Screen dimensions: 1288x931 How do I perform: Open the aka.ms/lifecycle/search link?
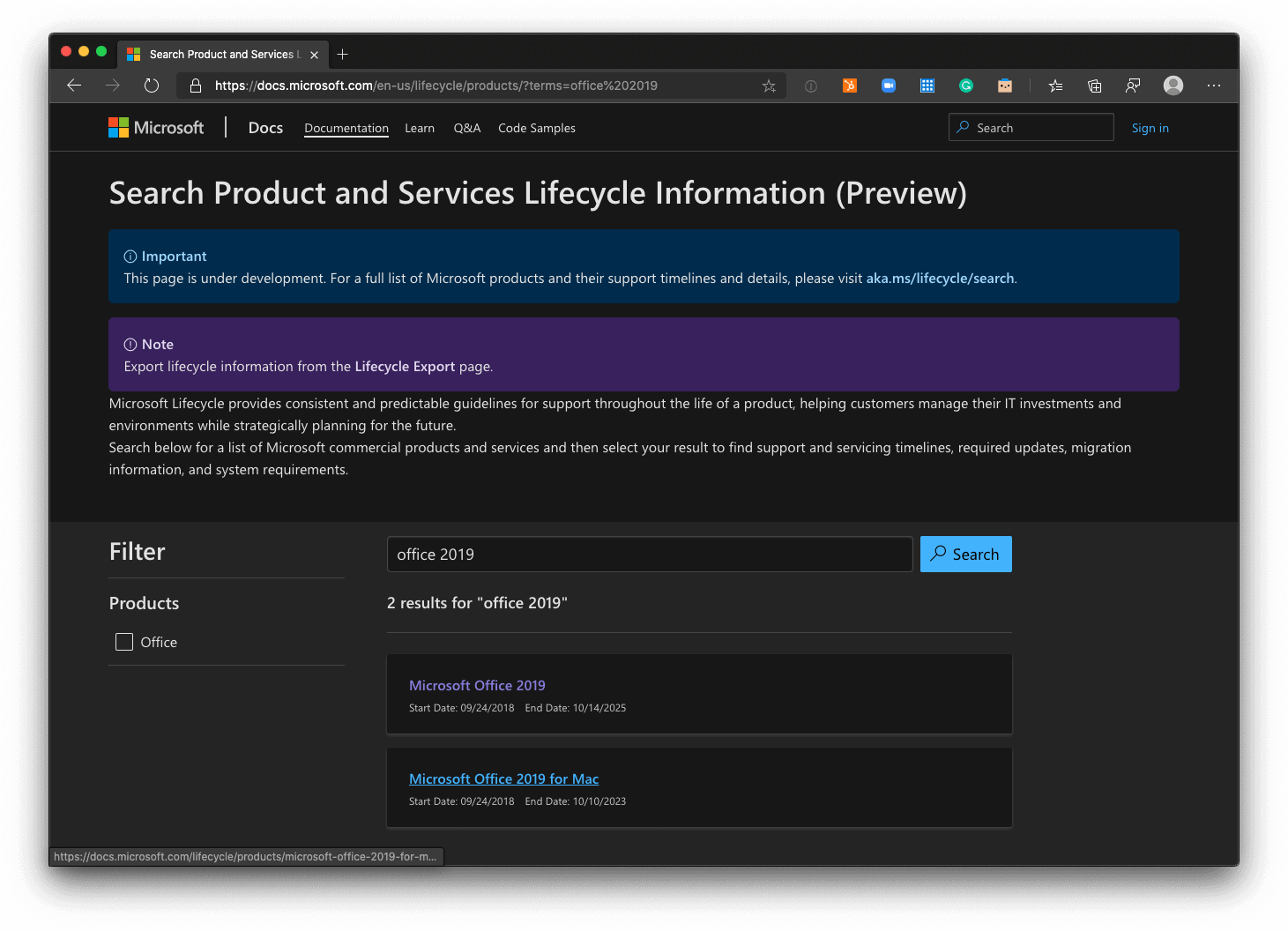940,279
